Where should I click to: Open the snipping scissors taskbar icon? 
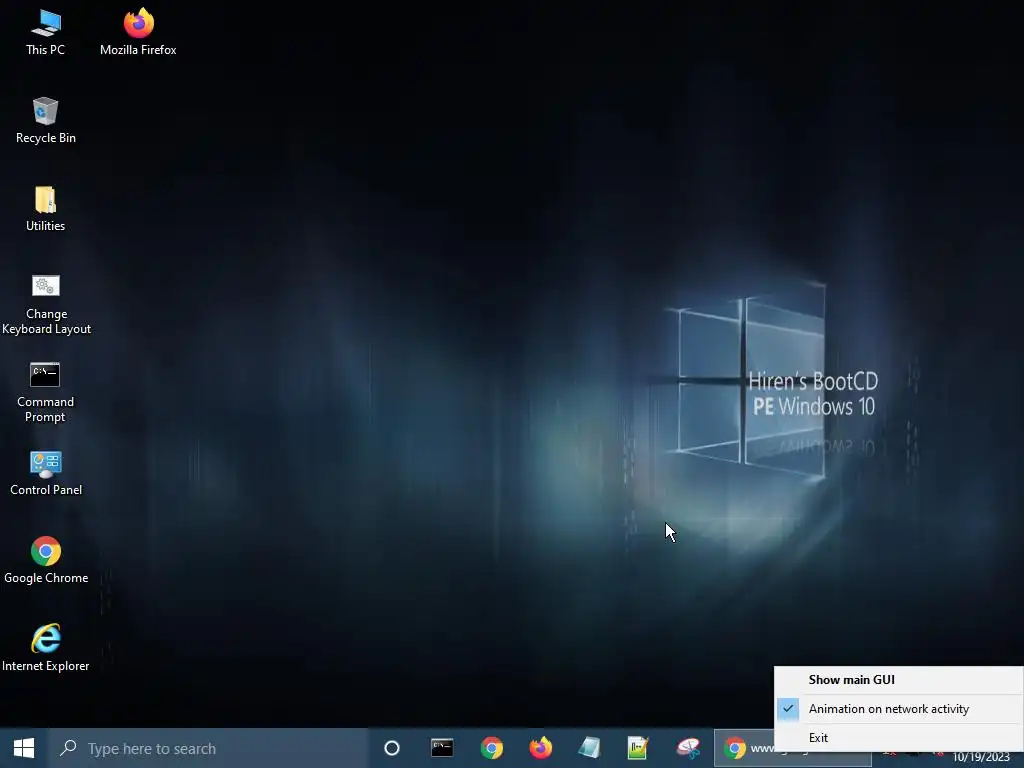[x=688, y=748]
